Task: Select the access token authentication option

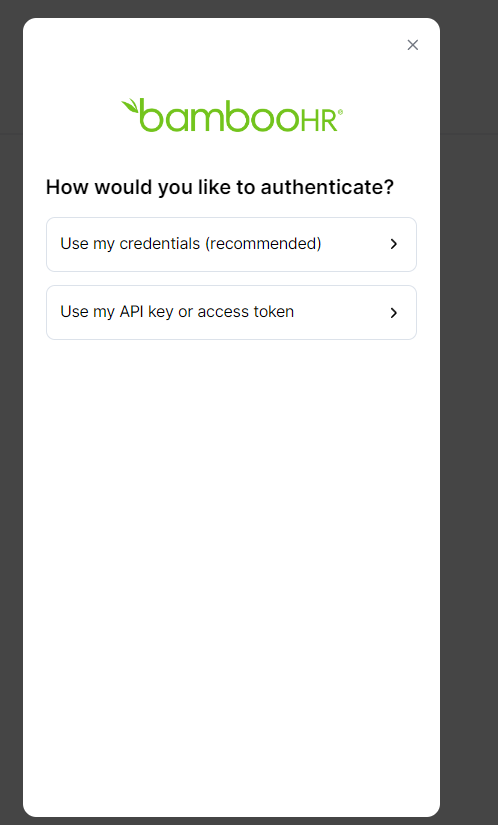Action: coord(231,313)
